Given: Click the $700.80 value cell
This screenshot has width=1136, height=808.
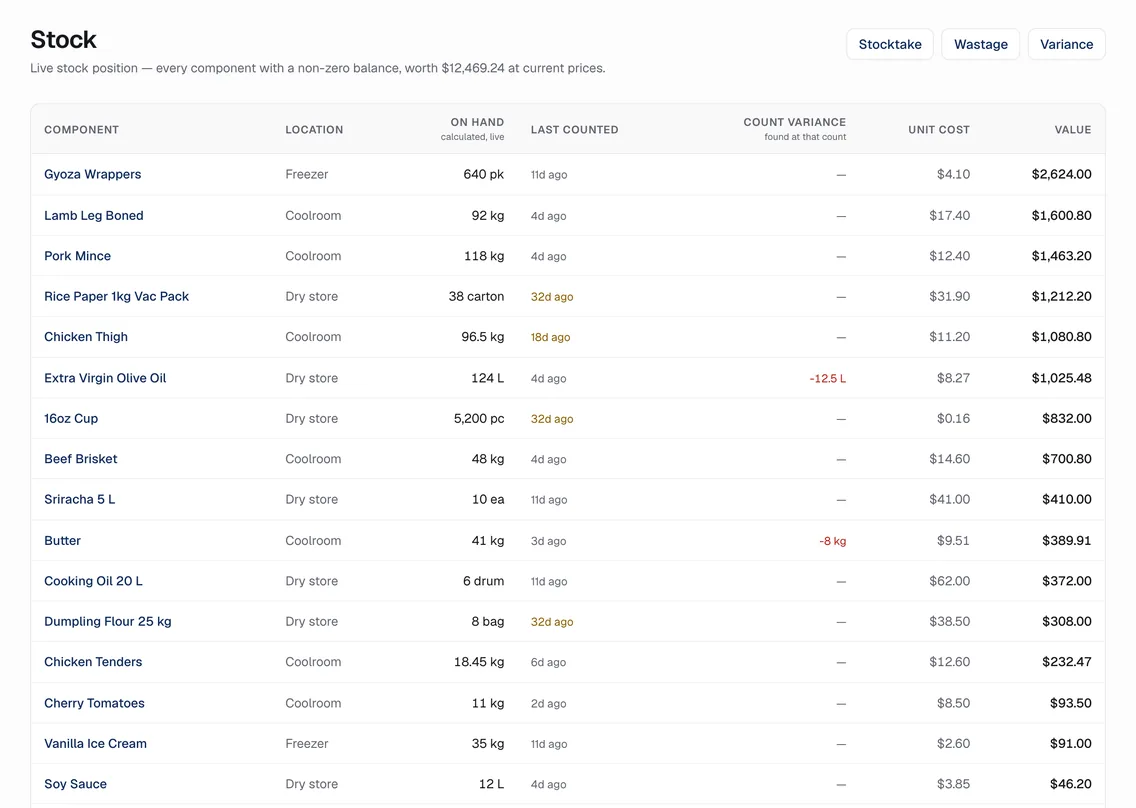Looking at the screenshot, I should point(1066,459).
